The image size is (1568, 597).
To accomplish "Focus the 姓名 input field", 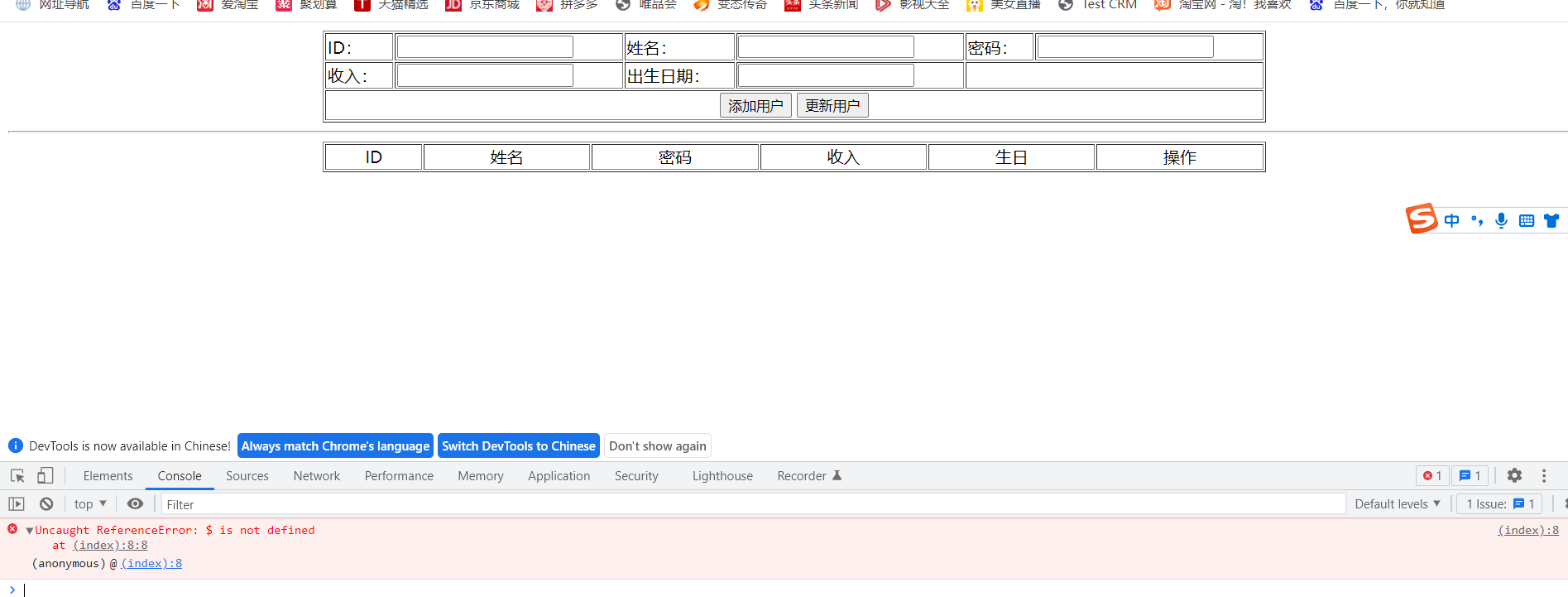I will 826,47.
